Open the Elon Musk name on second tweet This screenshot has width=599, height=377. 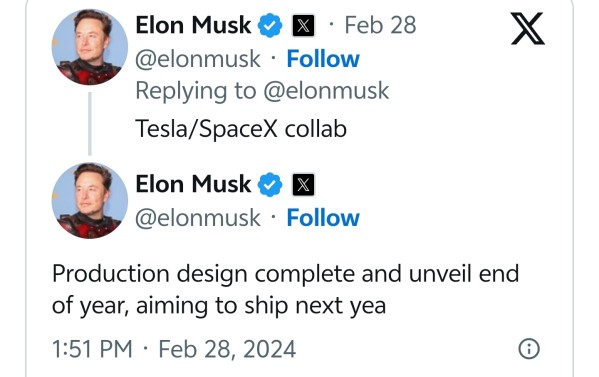click(193, 184)
